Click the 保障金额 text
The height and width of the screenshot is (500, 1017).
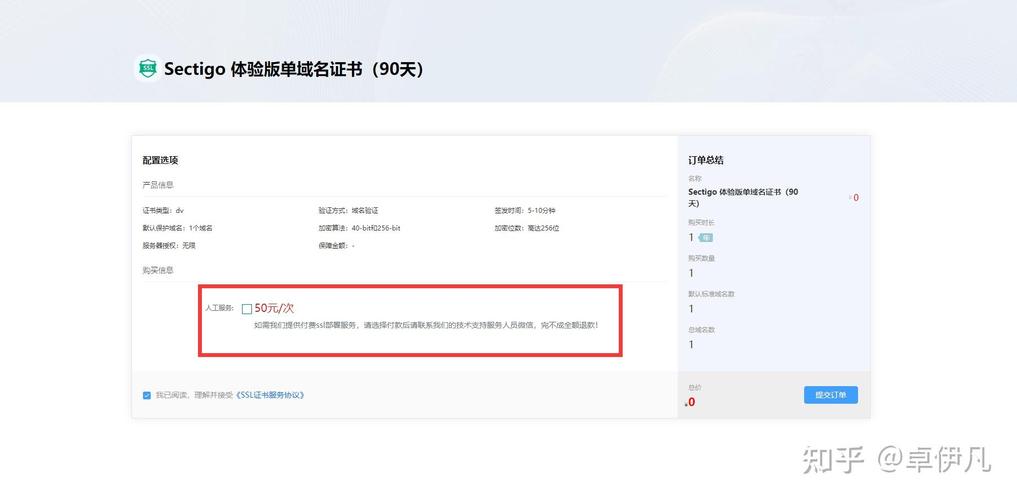[x=336, y=246]
